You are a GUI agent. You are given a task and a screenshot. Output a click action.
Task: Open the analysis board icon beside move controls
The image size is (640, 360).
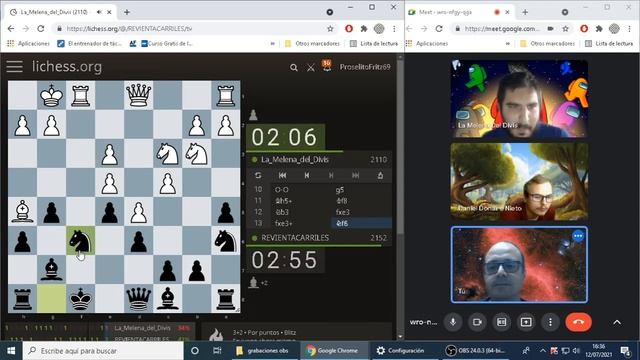click(380, 176)
